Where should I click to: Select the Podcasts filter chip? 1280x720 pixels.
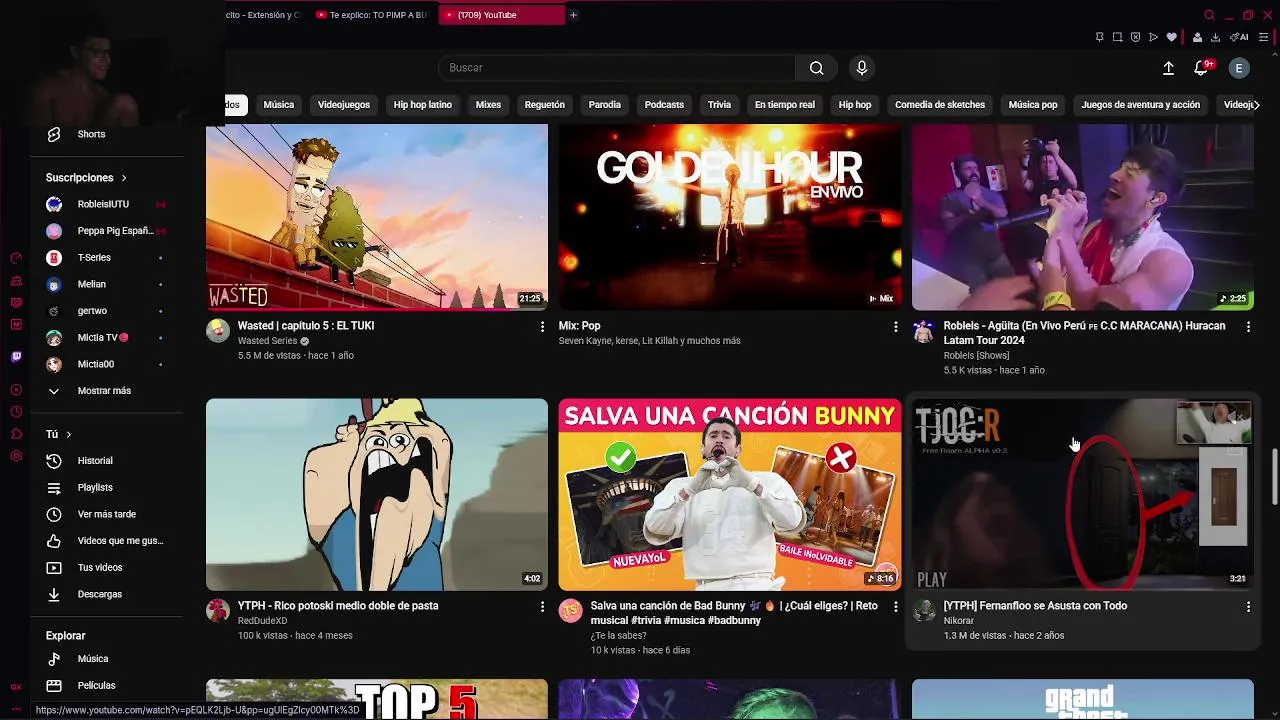pos(664,105)
